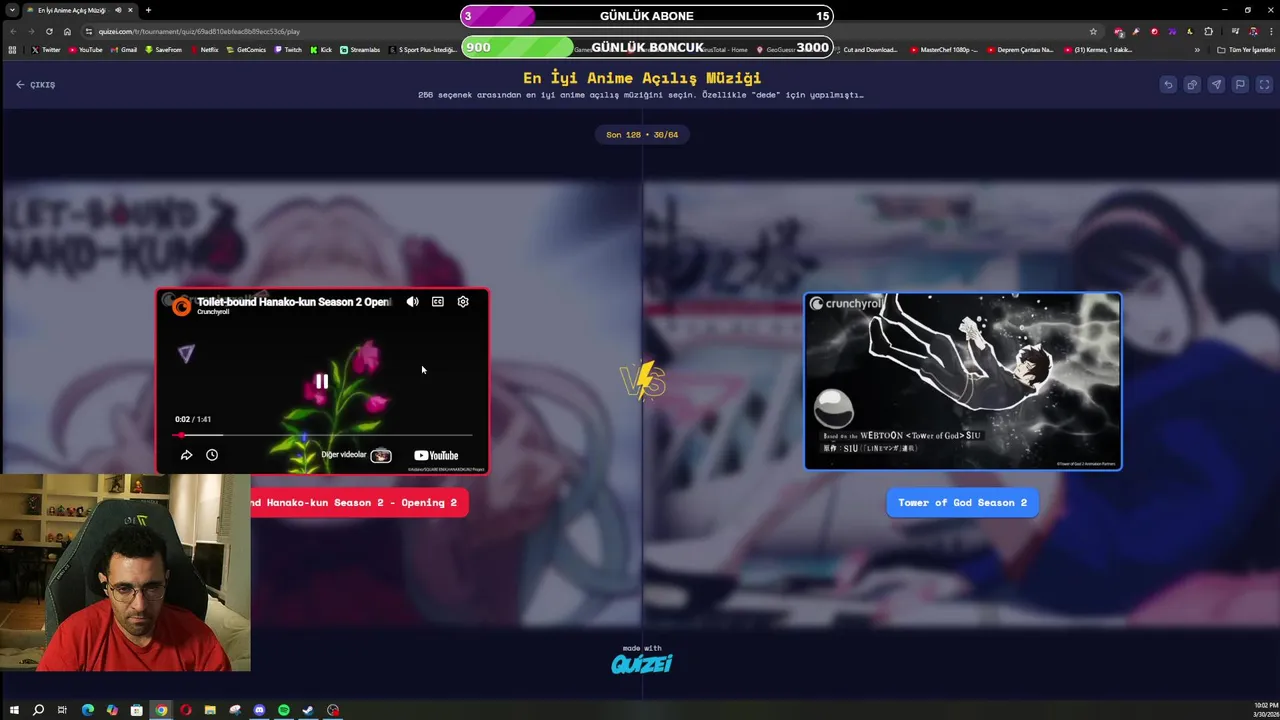Click the Chrome home button
The image size is (1280, 720).
67,31
